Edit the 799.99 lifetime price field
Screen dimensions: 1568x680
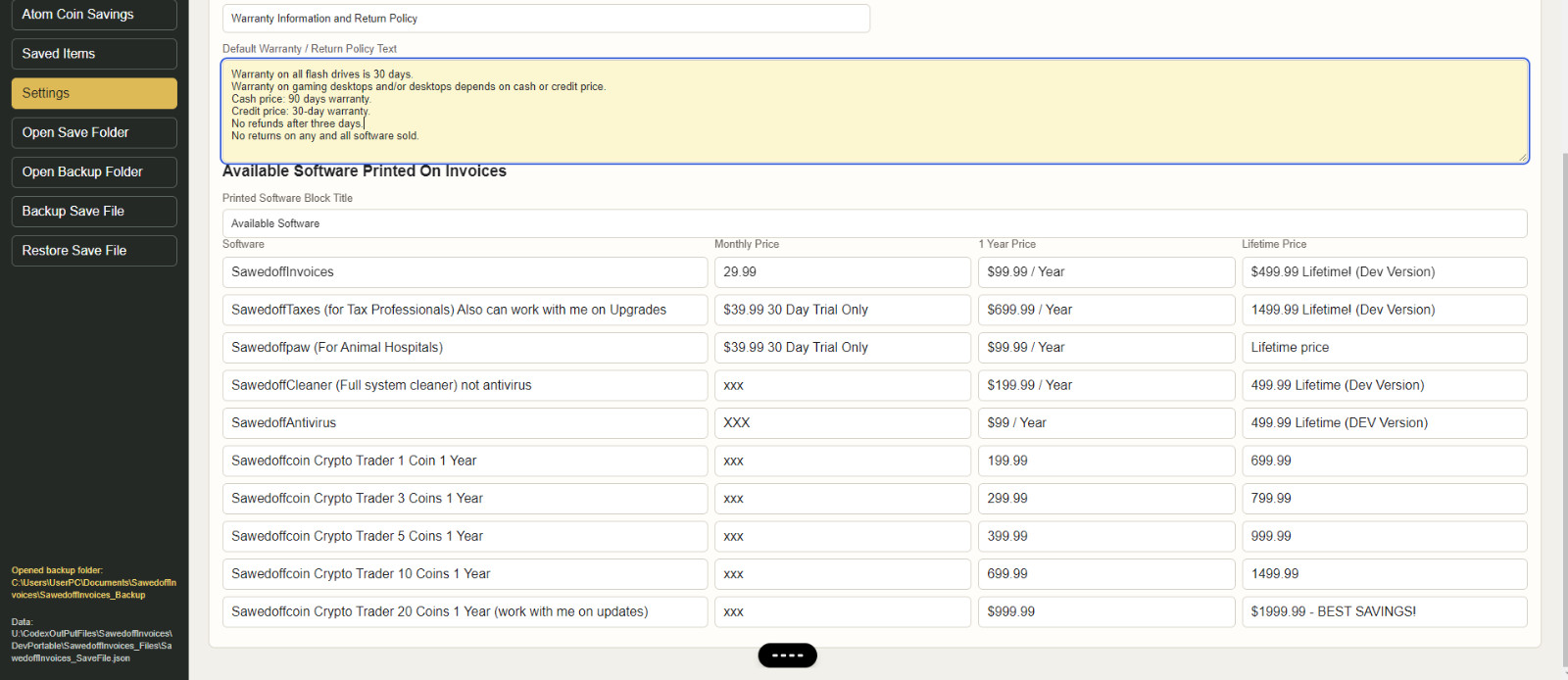[x=1385, y=499]
